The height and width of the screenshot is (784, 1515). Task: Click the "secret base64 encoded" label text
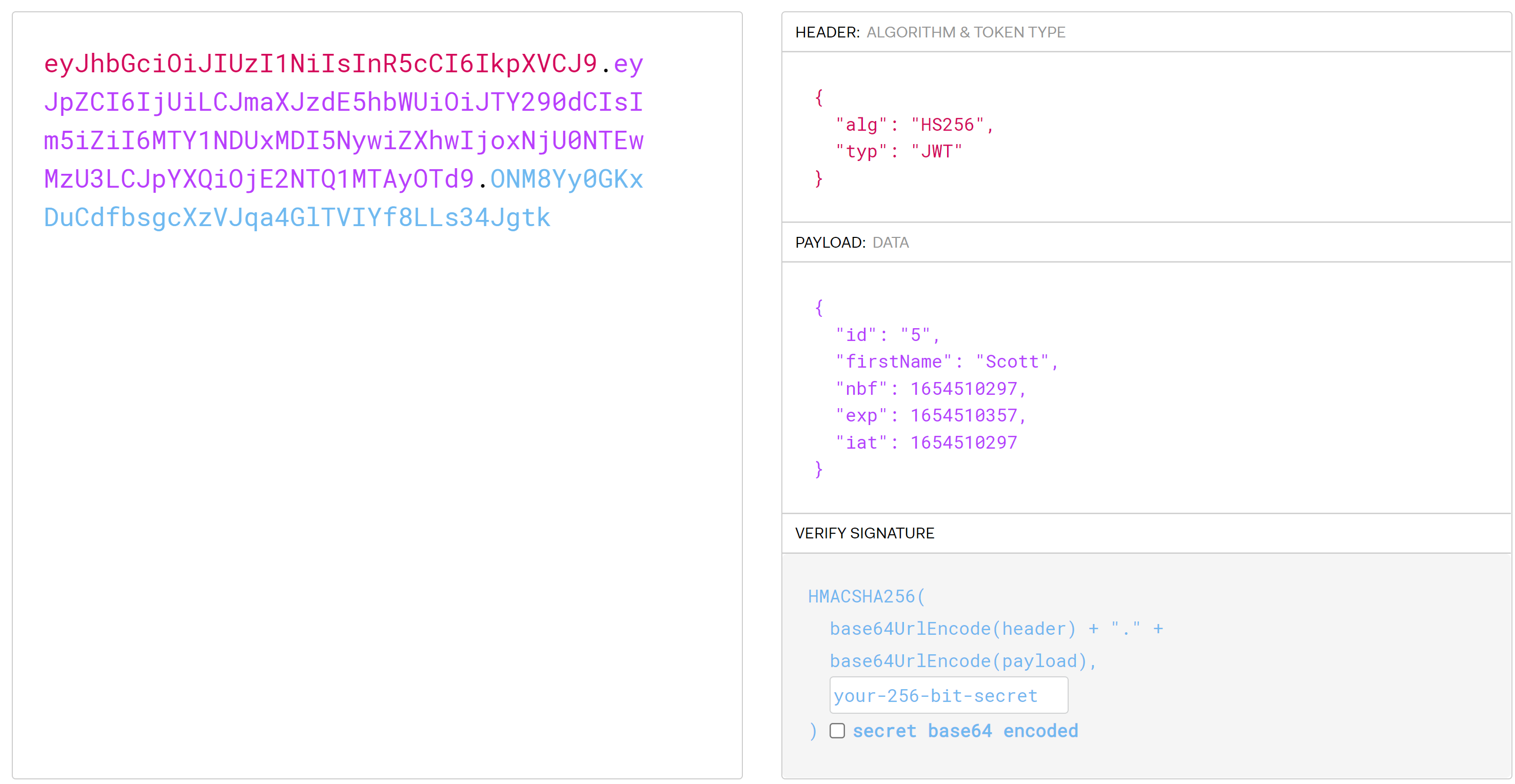pos(965,731)
